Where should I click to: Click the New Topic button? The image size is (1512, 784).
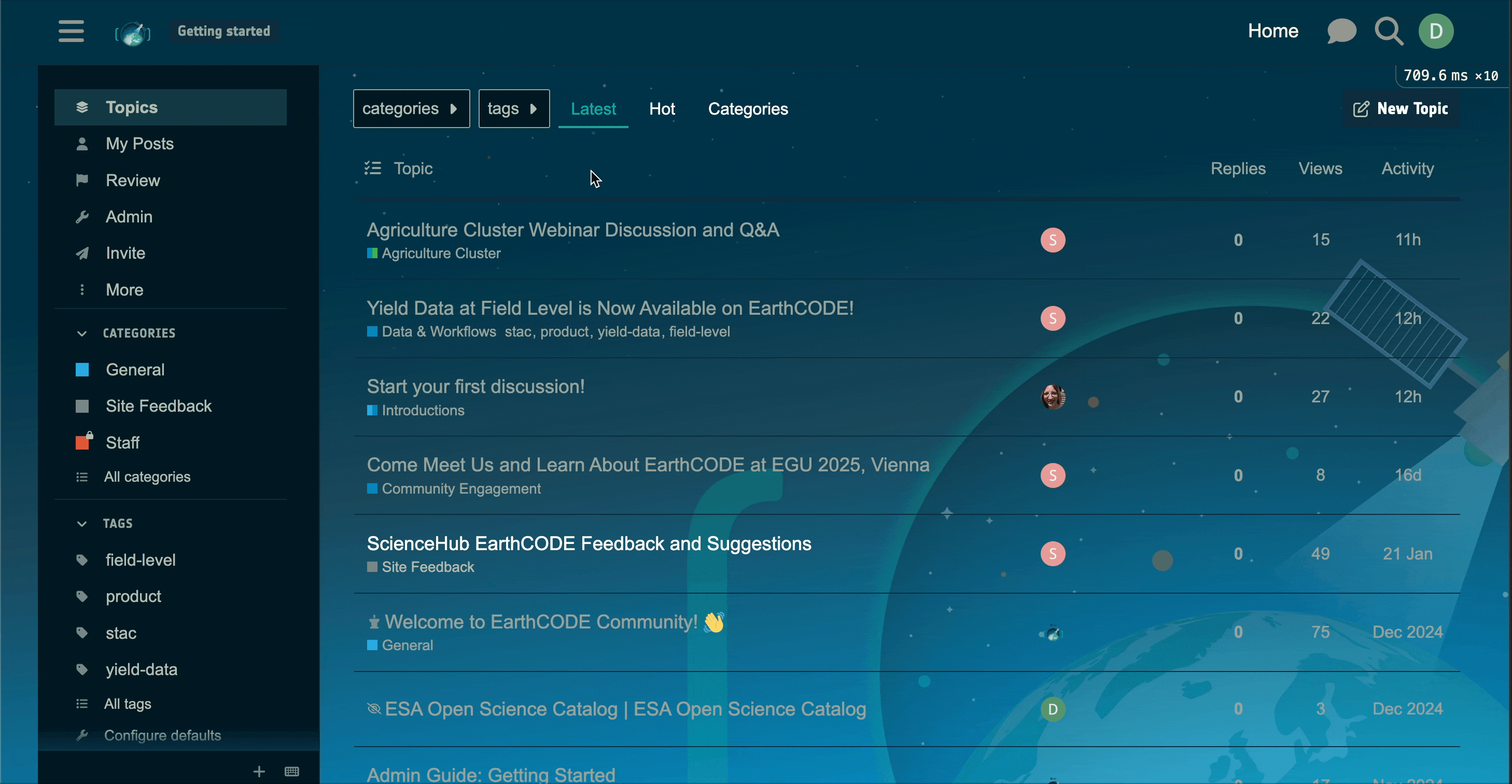(x=1401, y=109)
